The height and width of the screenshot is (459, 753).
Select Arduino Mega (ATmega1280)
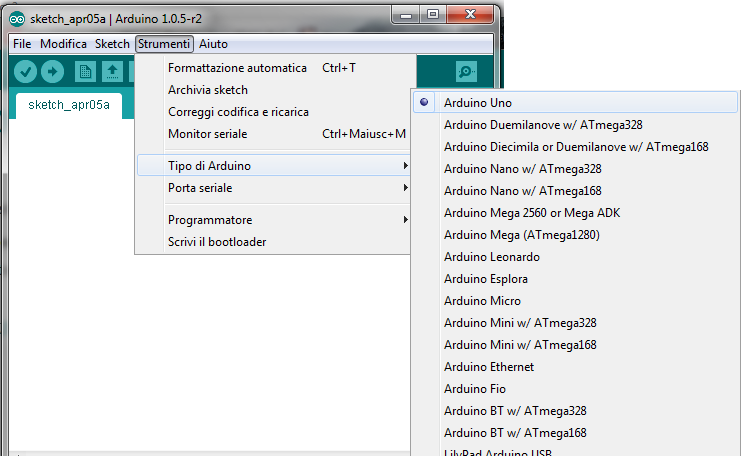click(575, 235)
